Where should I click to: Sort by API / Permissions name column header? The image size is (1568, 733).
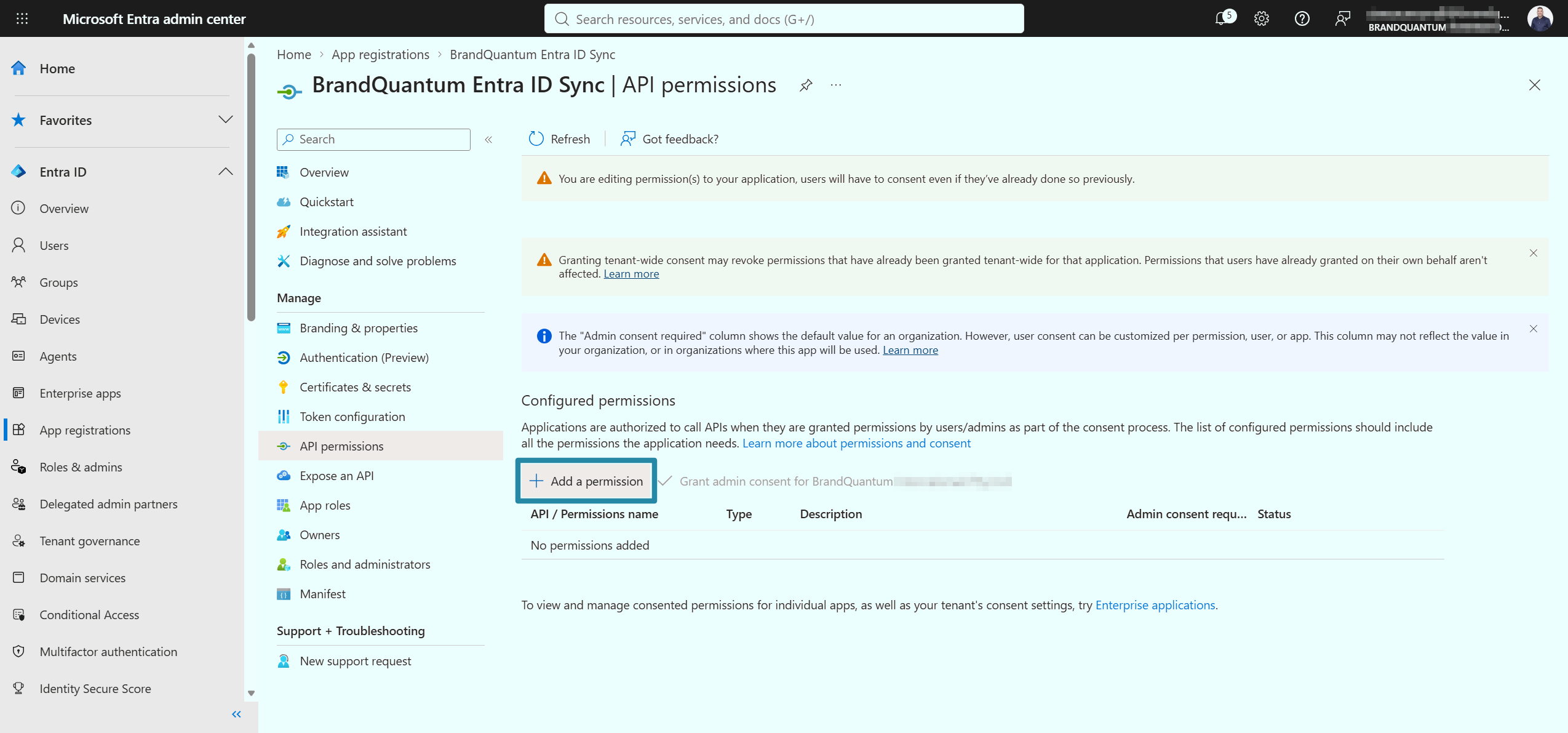pyautogui.click(x=594, y=514)
